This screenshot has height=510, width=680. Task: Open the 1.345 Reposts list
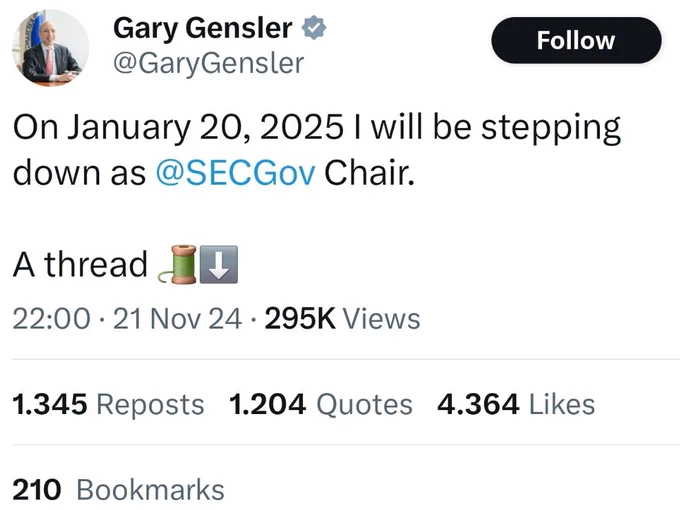click(108, 405)
